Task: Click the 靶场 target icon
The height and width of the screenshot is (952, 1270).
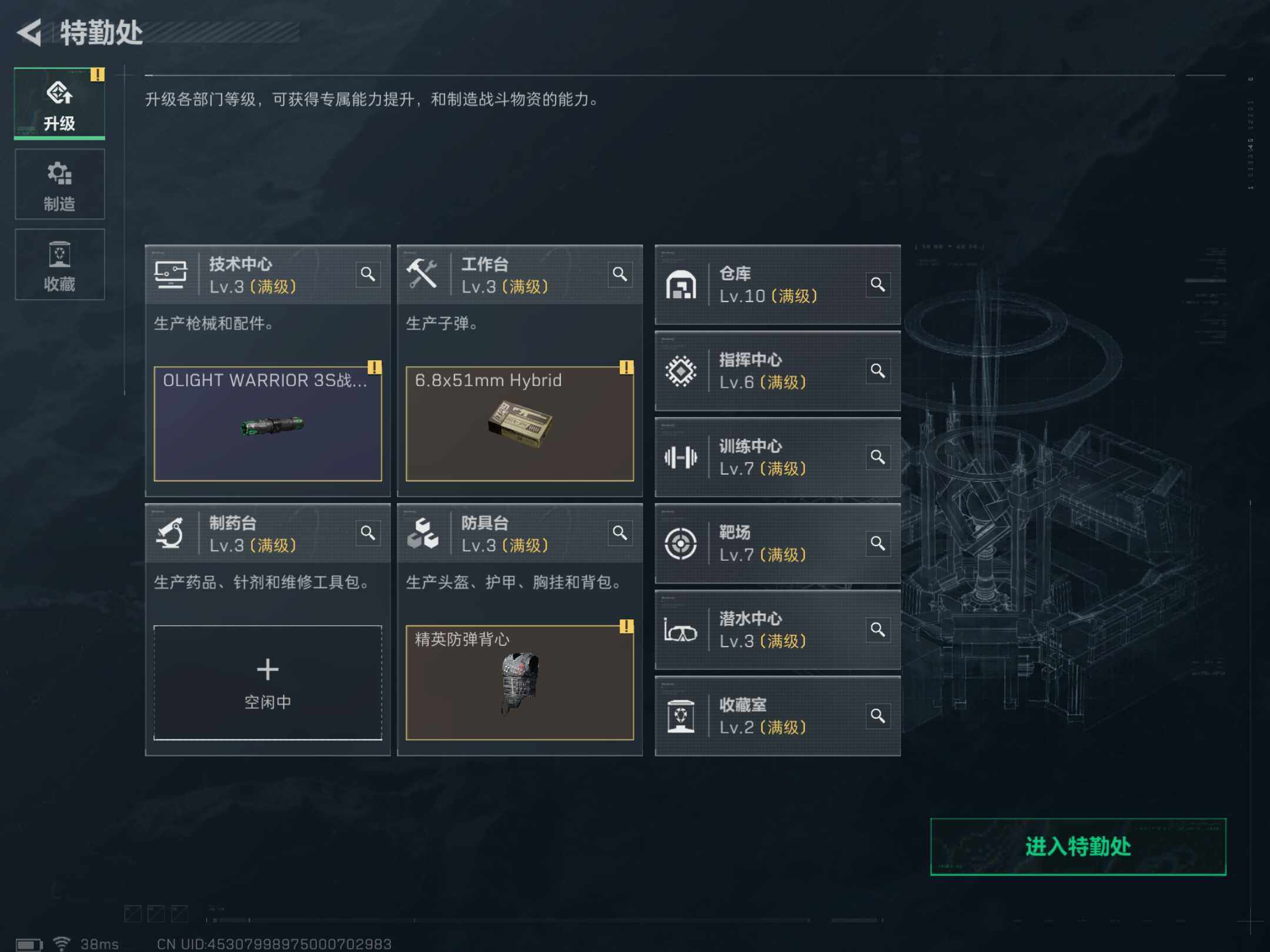Action: click(x=681, y=543)
